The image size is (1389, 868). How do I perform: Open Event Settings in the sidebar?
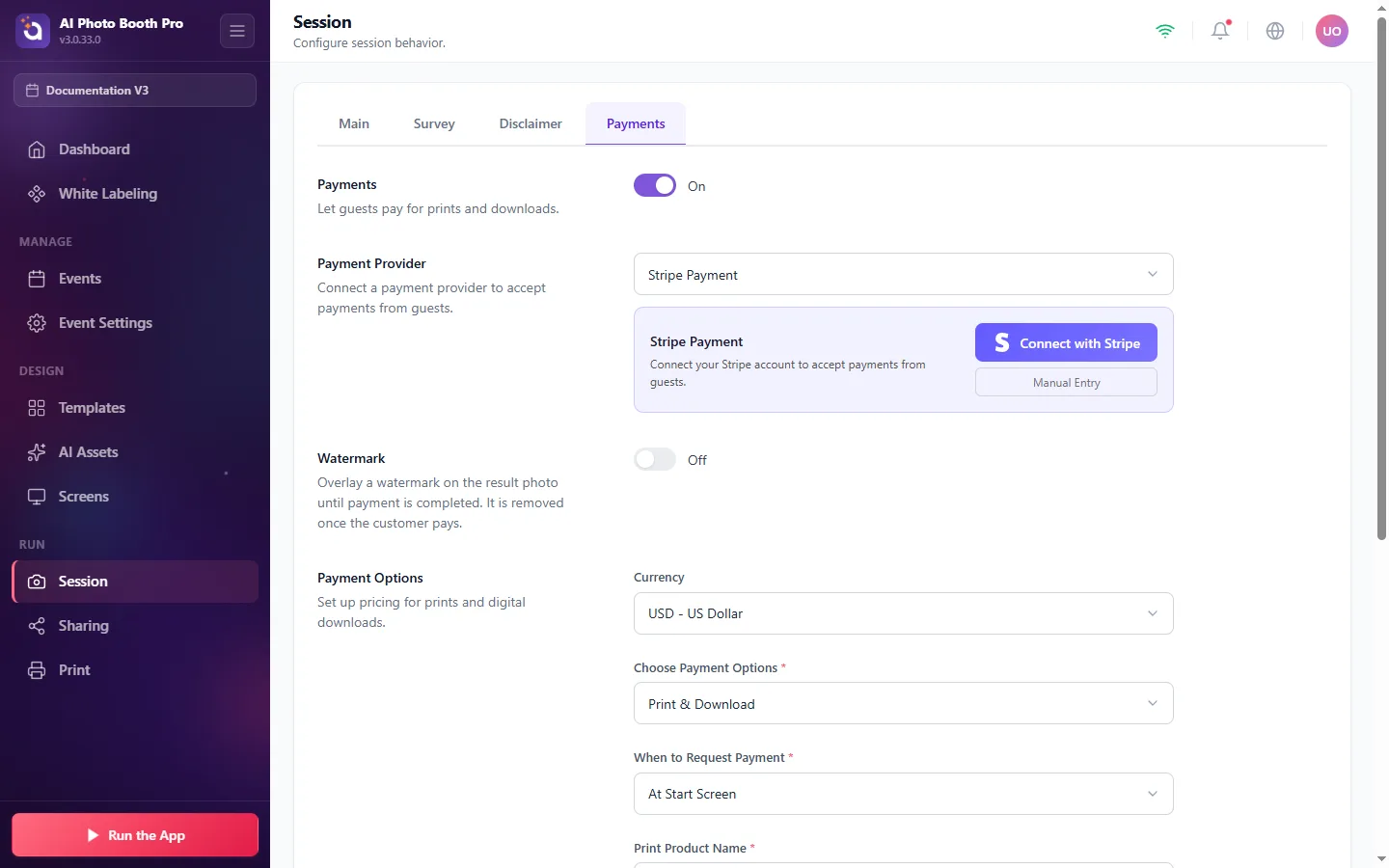pos(135,323)
